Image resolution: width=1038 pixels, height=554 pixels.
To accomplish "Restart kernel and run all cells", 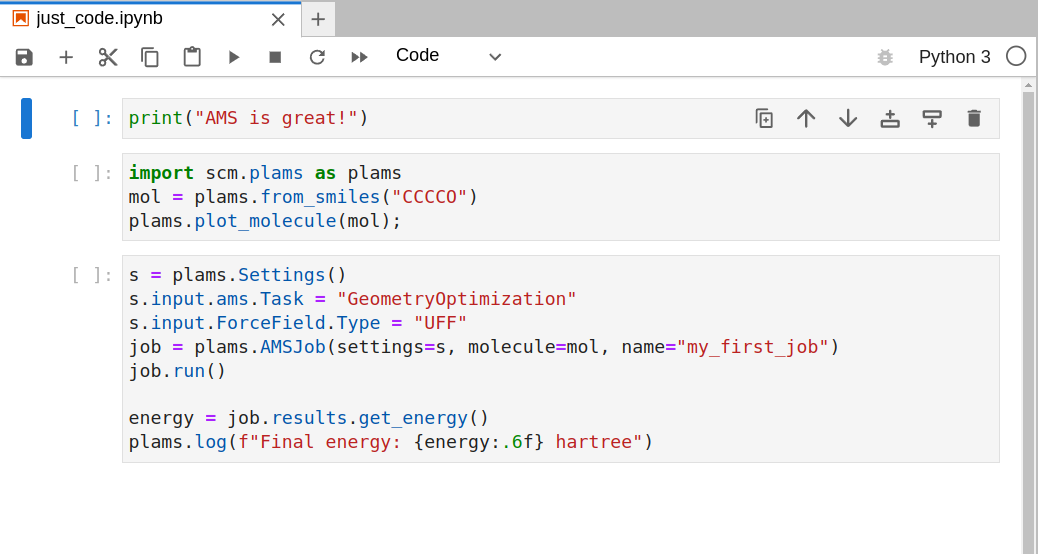I will point(359,57).
